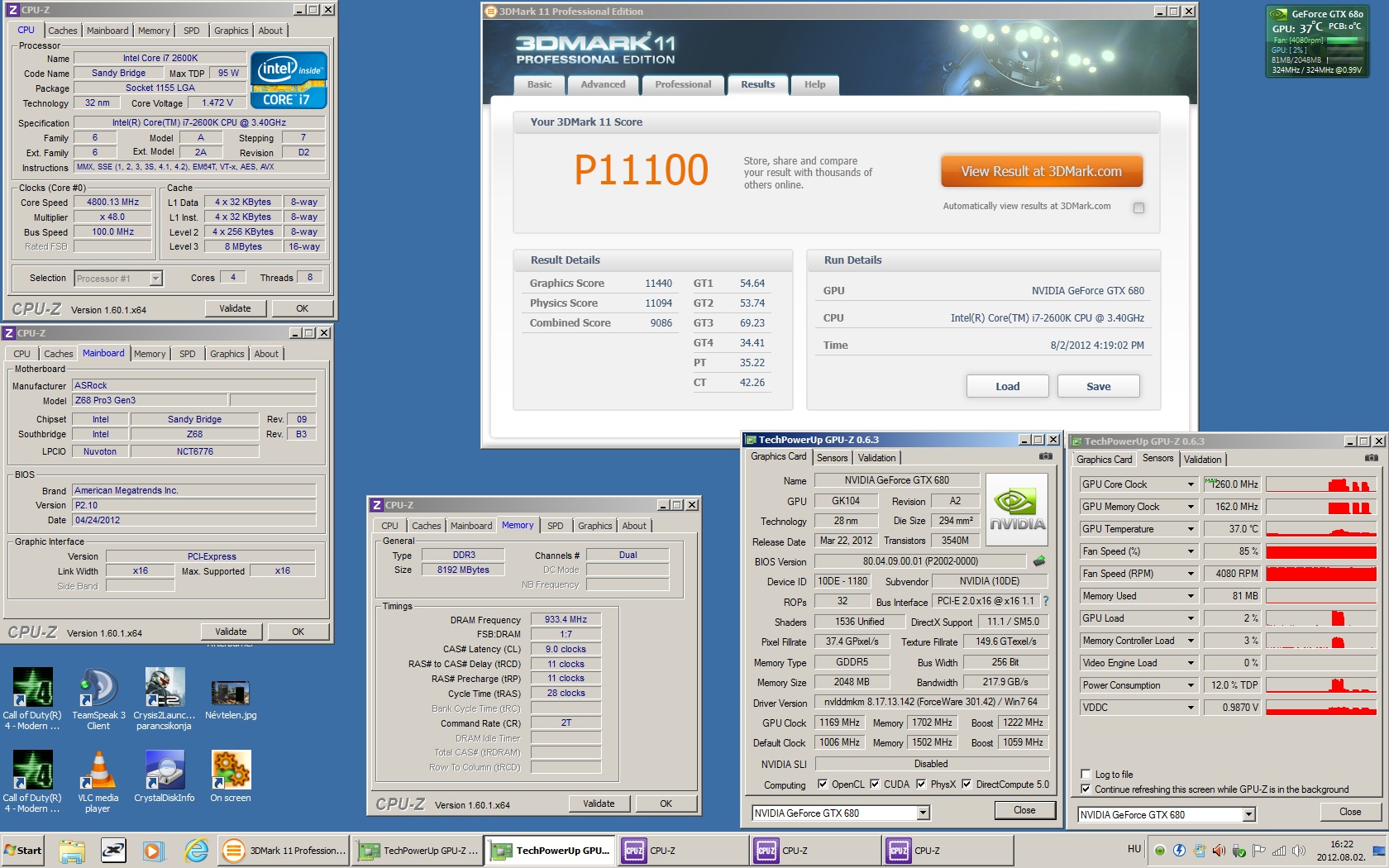Screen dimensions: 1389x868
Task: Switch to the Basic tab in 3DMark 11
Action: pyautogui.click(x=539, y=84)
